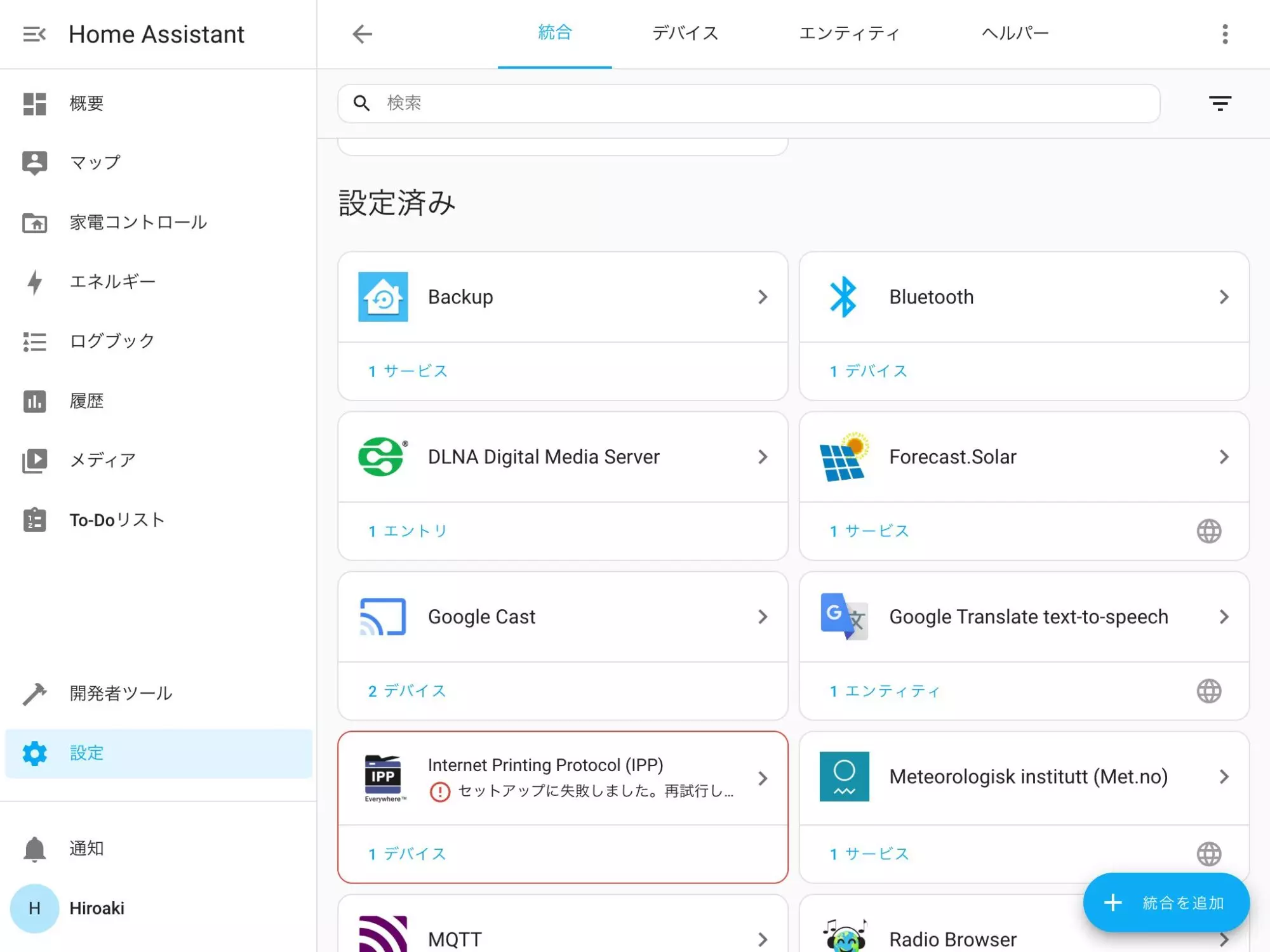Open the 履歴 history chart icon
The height and width of the screenshot is (952, 1270).
point(34,401)
